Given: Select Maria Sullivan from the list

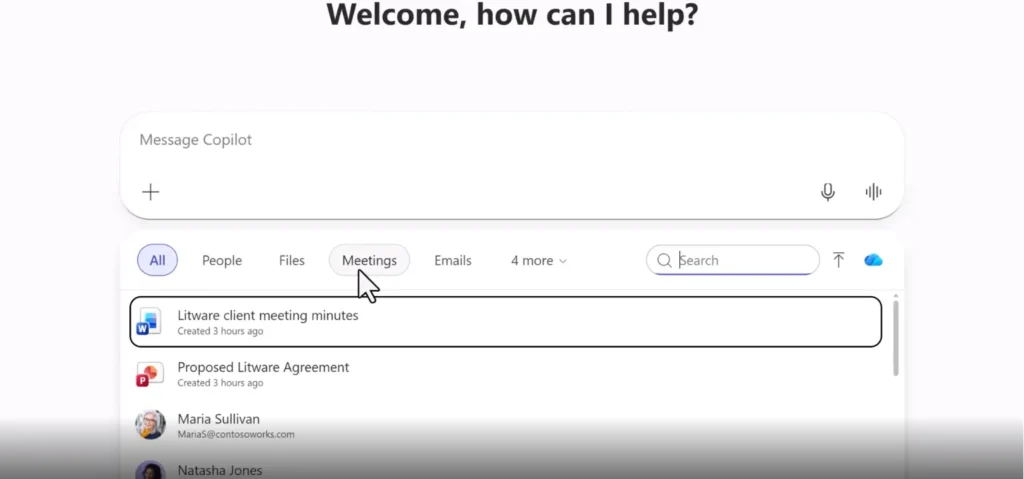Looking at the screenshot, I should click(x=505, y=425).
